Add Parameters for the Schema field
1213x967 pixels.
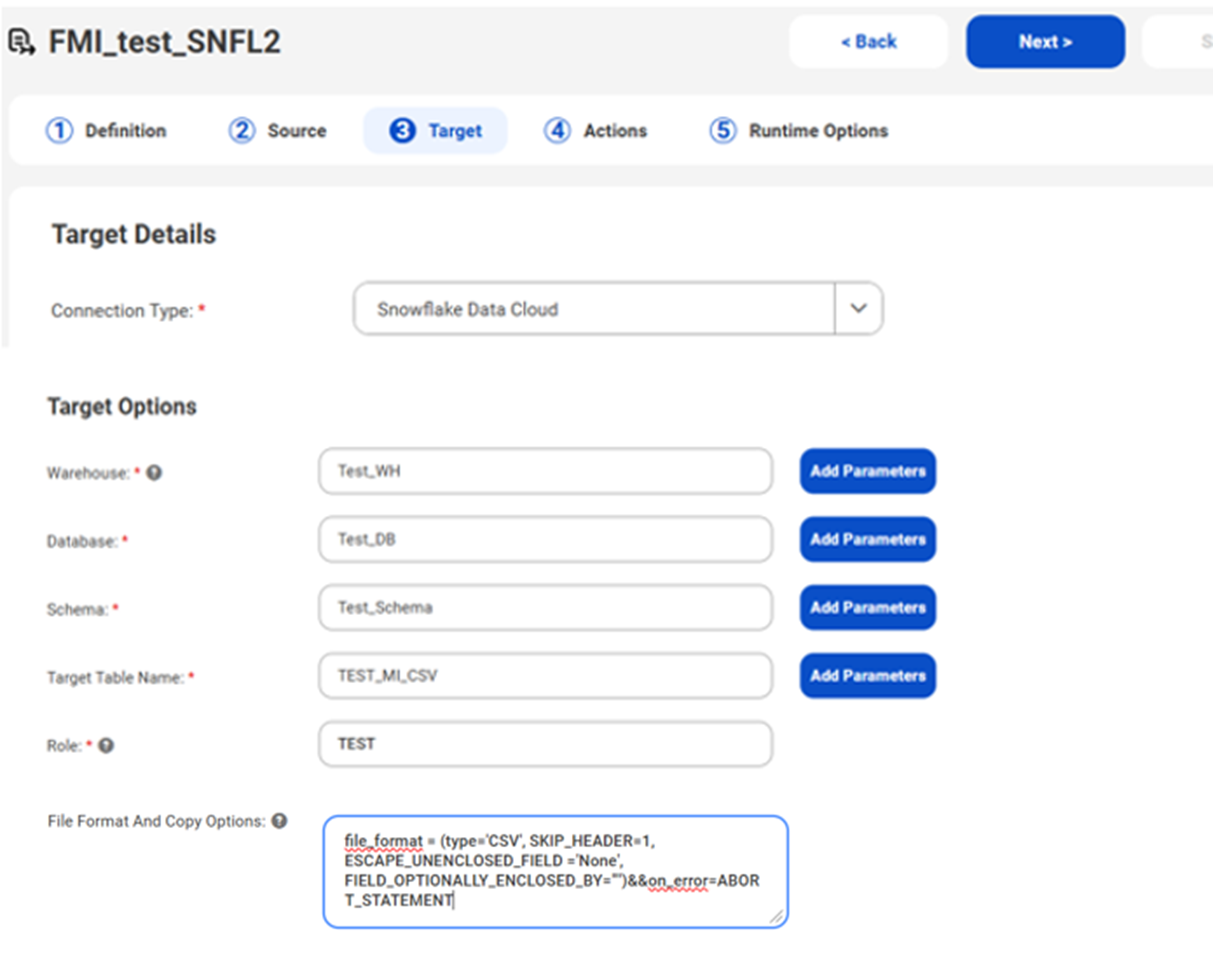click(x=868, y=607)
